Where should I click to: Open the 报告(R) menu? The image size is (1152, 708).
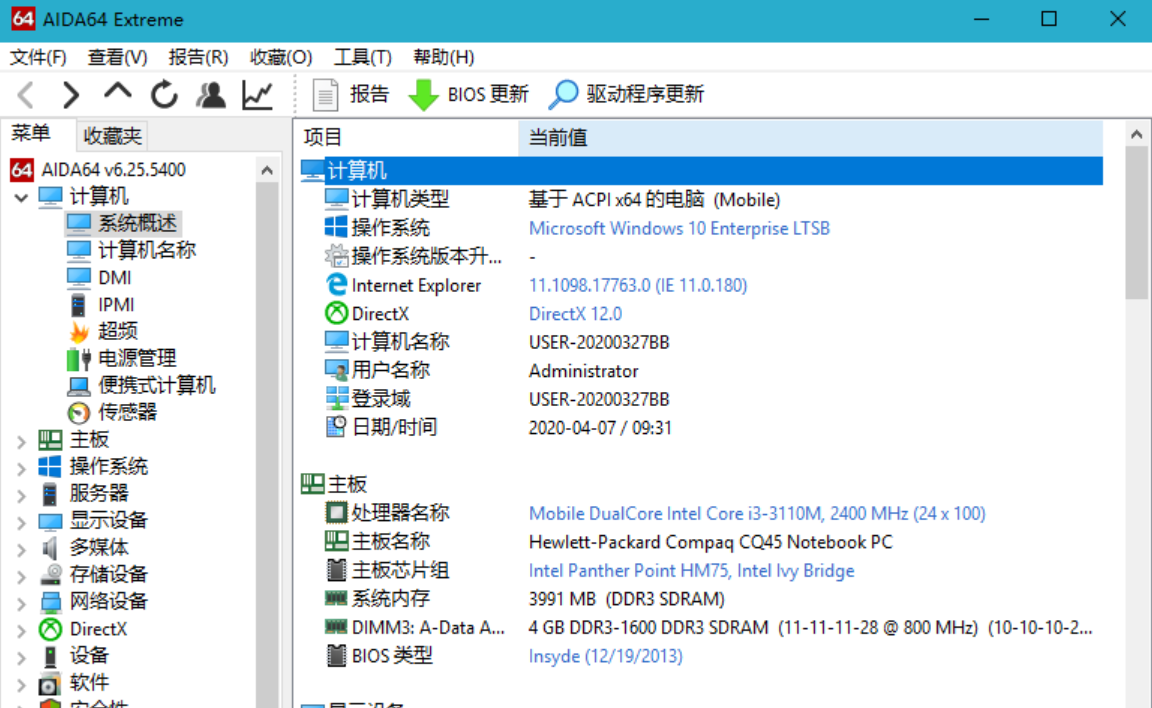(198, 57)
